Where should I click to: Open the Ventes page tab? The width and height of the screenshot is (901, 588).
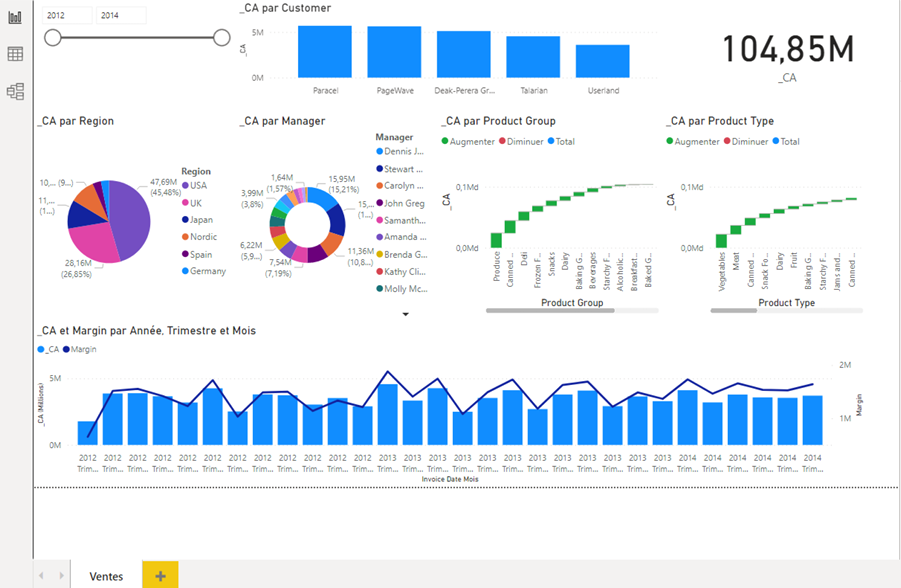coord(106,576)
